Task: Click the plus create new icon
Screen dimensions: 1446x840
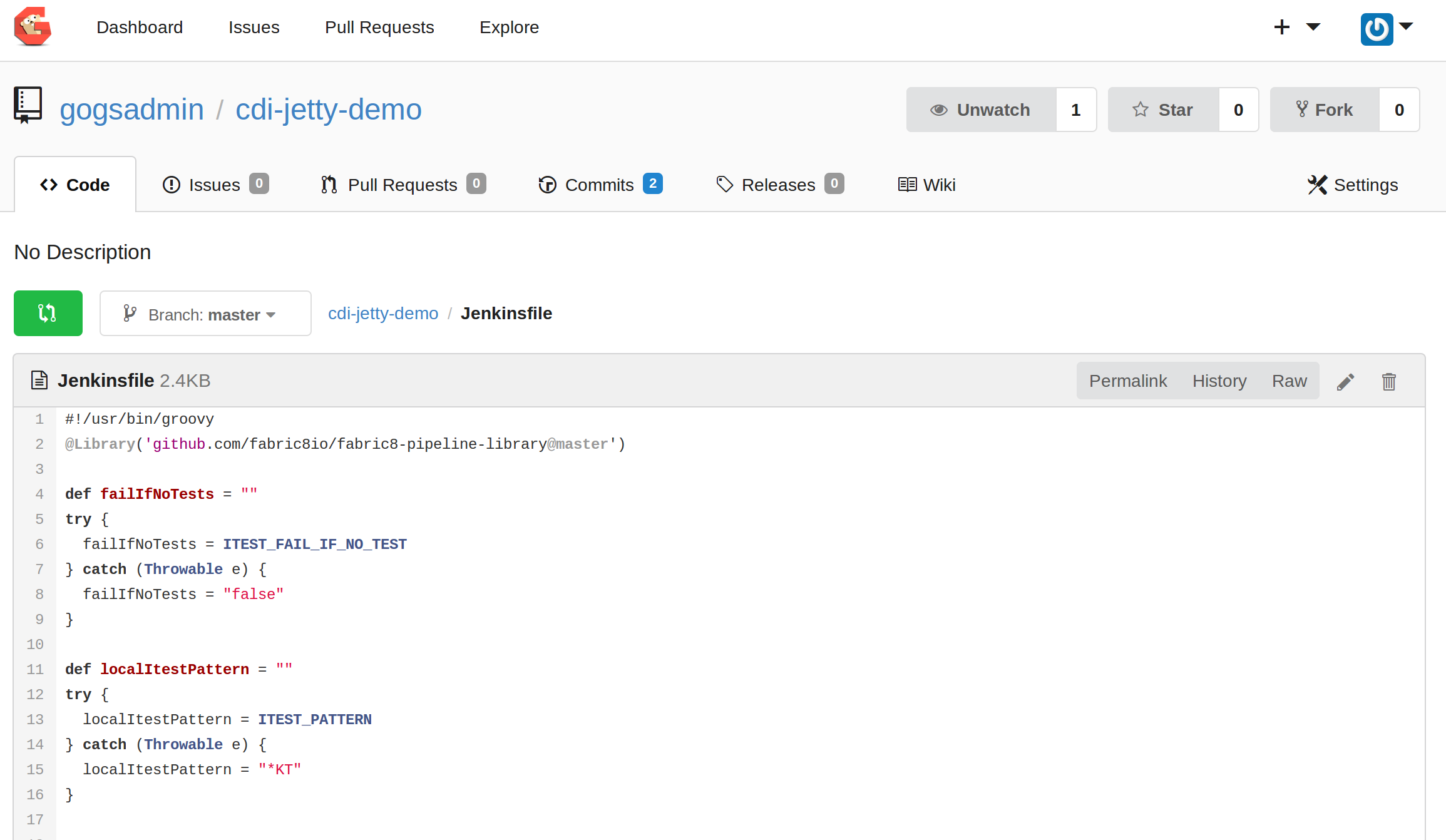Action: [x=1282, y=28]
